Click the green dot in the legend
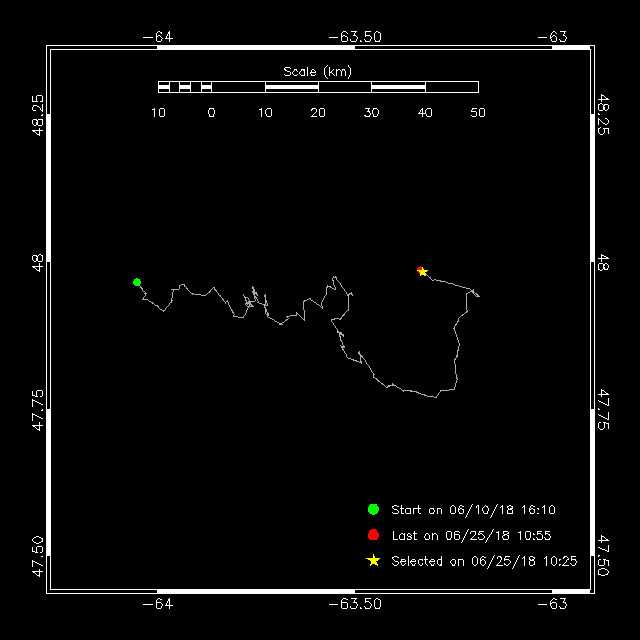 (x=373, y=509)
